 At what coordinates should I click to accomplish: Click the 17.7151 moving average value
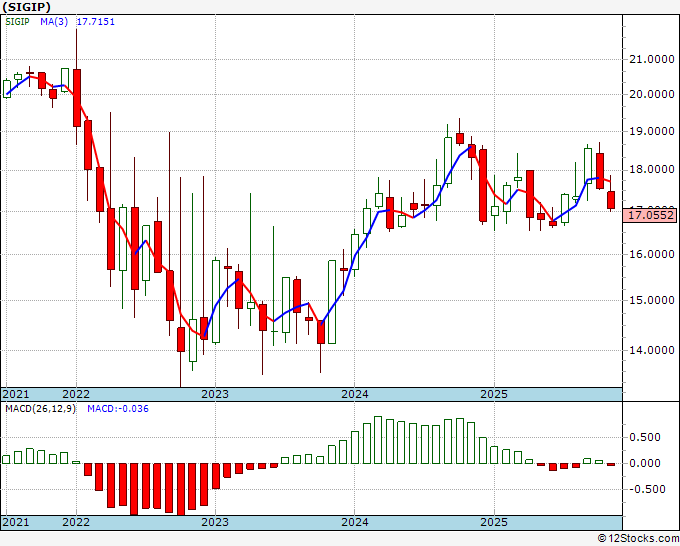click(95, 21)
